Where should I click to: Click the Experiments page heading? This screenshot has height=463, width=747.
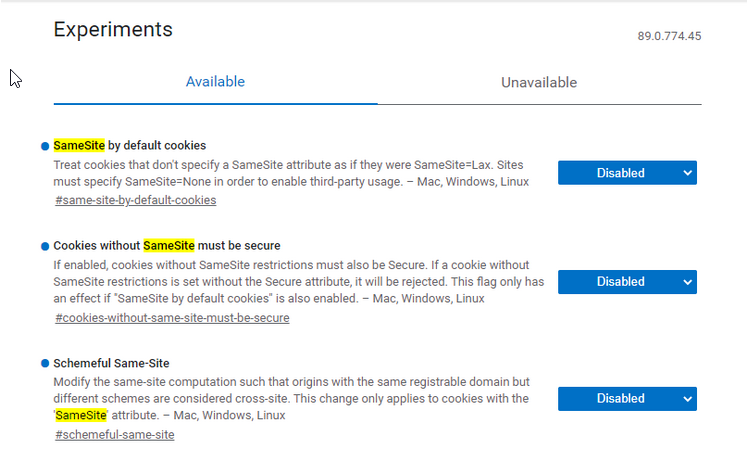tap(113, 30)
